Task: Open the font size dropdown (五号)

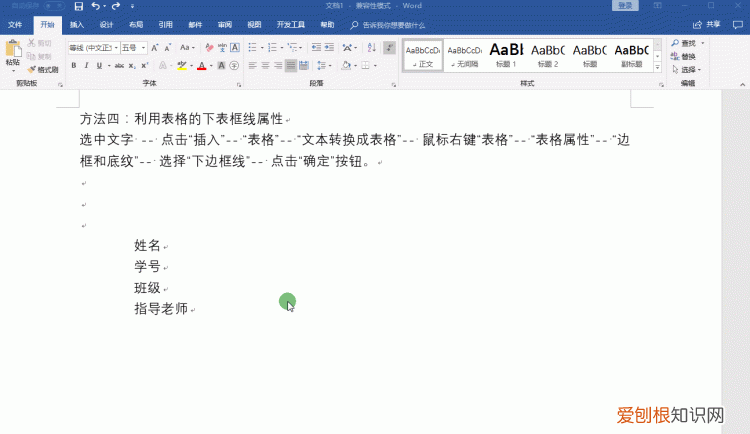Action: pyautogui.click(x=143, y=48)
